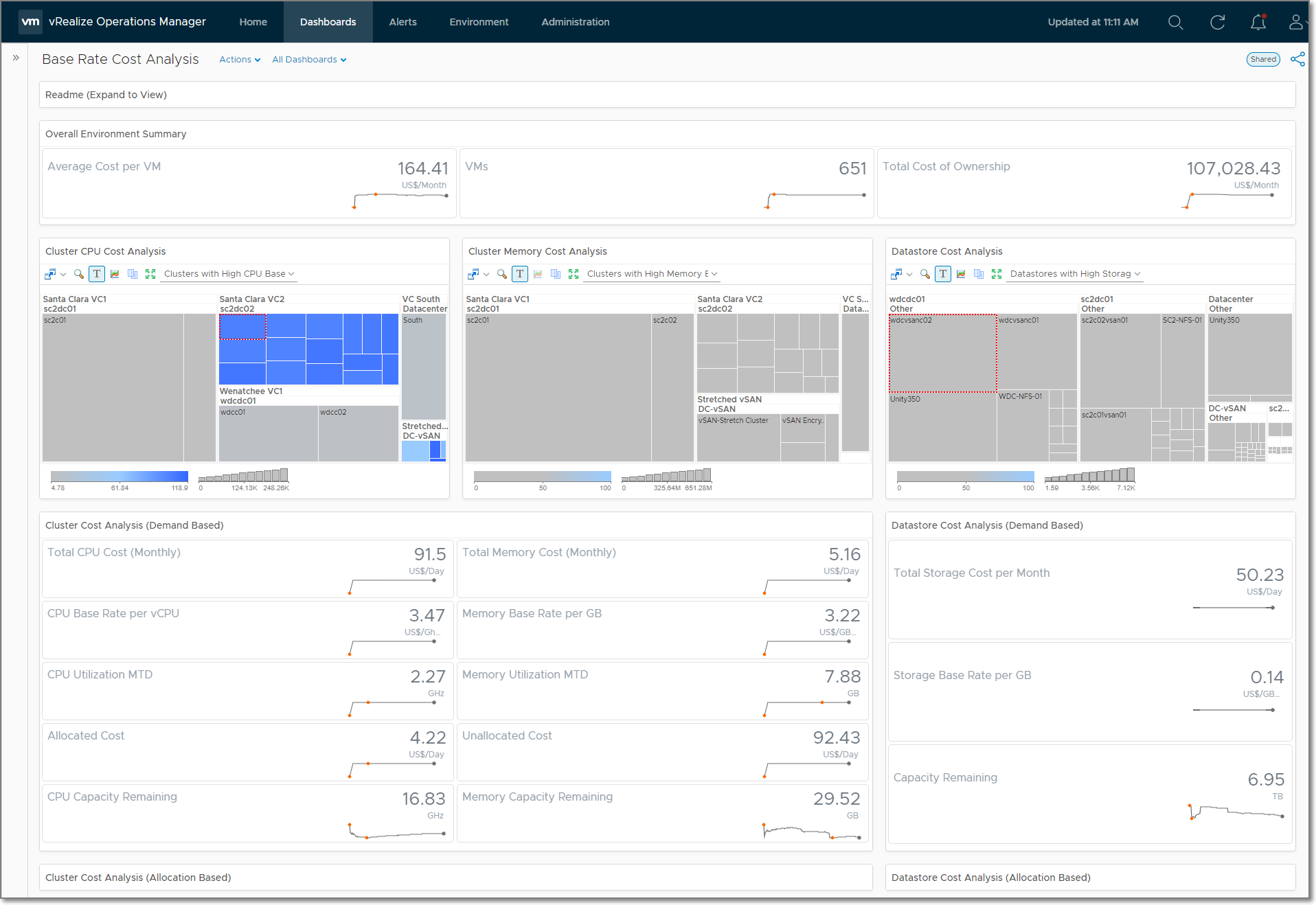This screenshot has height=905, width=1316.
Task: Click the Unallocated Cost card
Action: pos(663,753)
